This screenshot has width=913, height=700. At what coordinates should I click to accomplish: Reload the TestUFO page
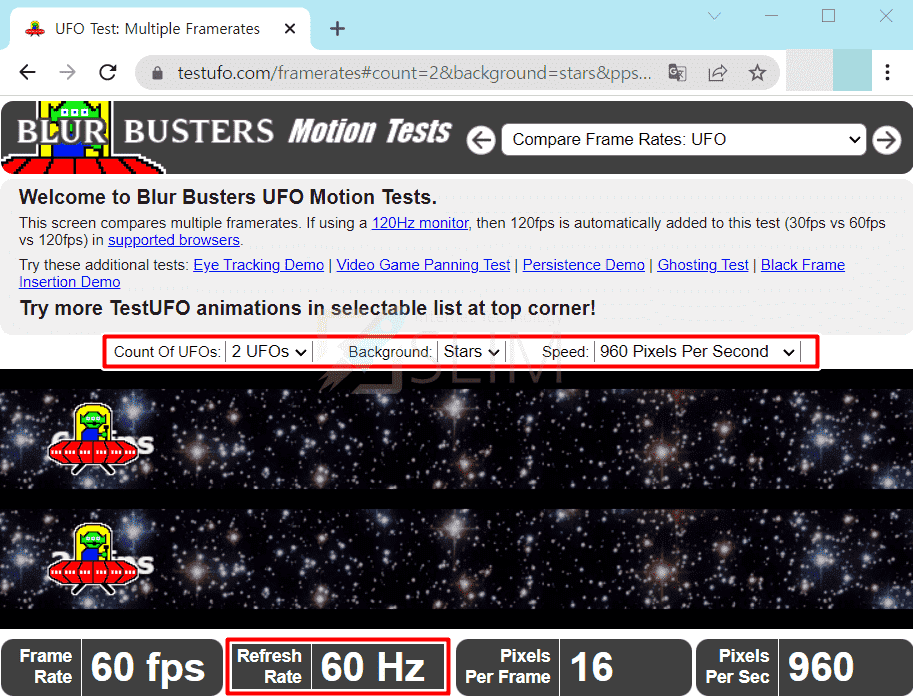point(108,72)
